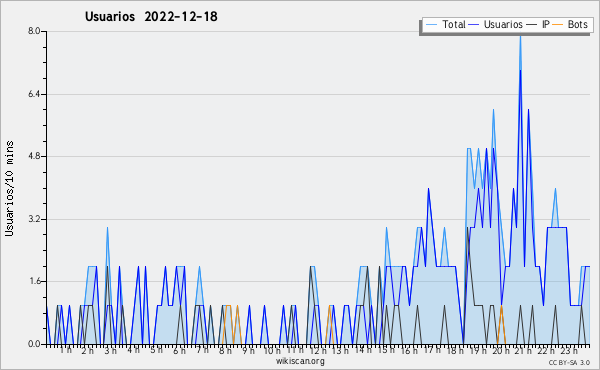The width and height of the screenshot is (600, 370).
Task: Click the y-axis value 0.0
Action: pos(34,344)
